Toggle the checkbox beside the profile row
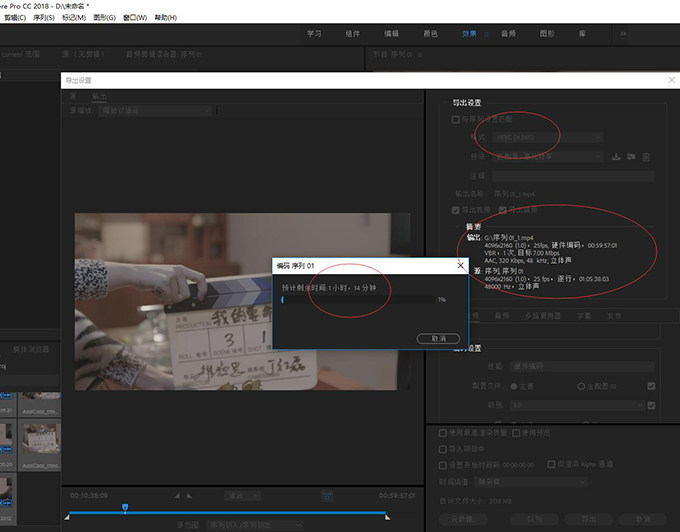The height and width of the screenshot is (532, 680). tap(651, 386)
